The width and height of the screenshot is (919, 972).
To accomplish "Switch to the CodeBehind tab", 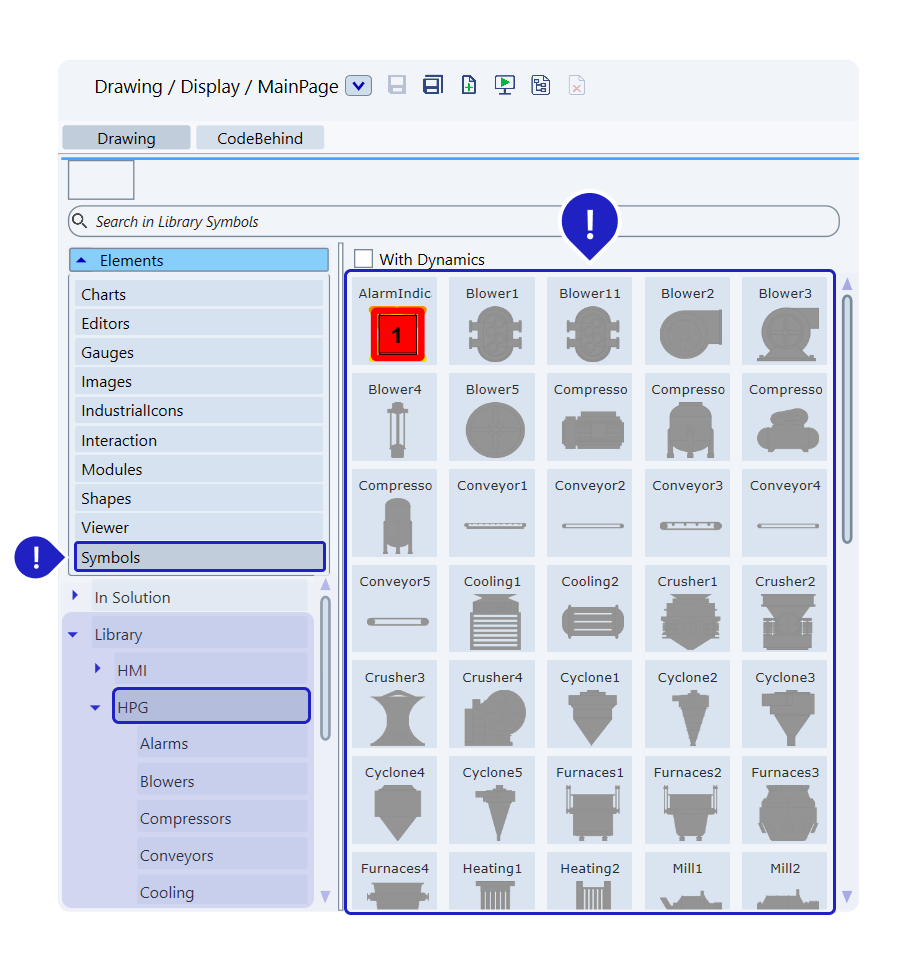I will coord(260,138).
